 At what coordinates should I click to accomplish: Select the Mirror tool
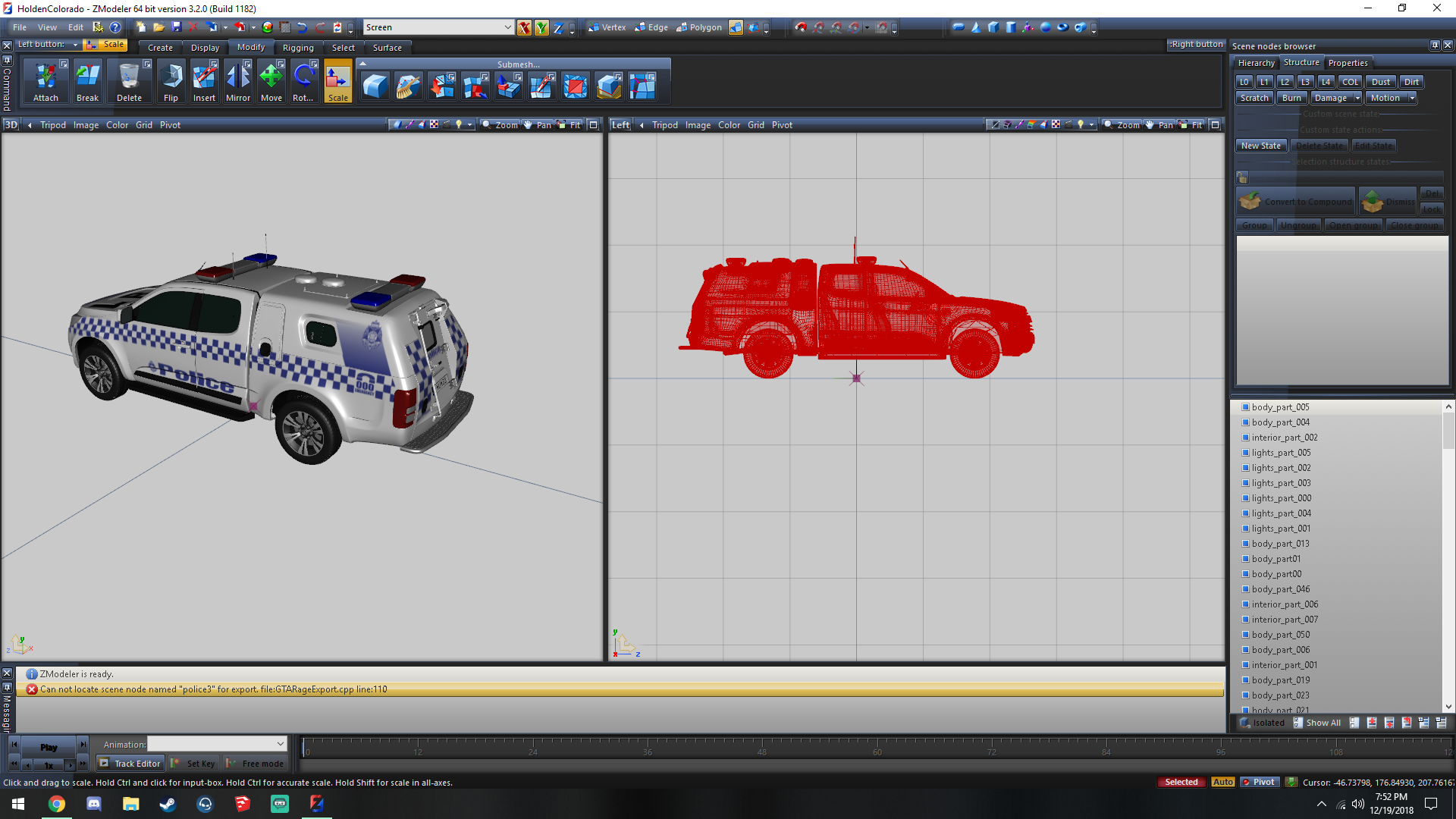click(x=238, y=82)
